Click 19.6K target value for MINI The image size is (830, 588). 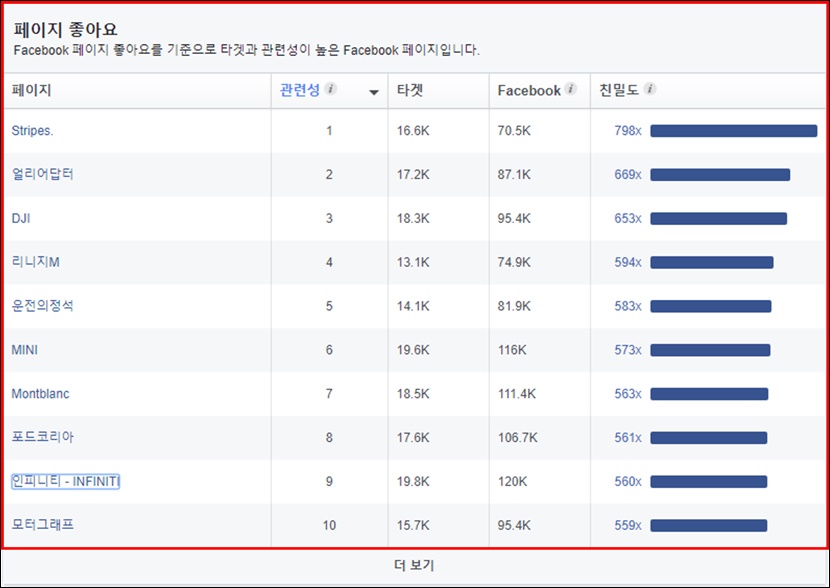pyautogui.click(x=413, y=350)
